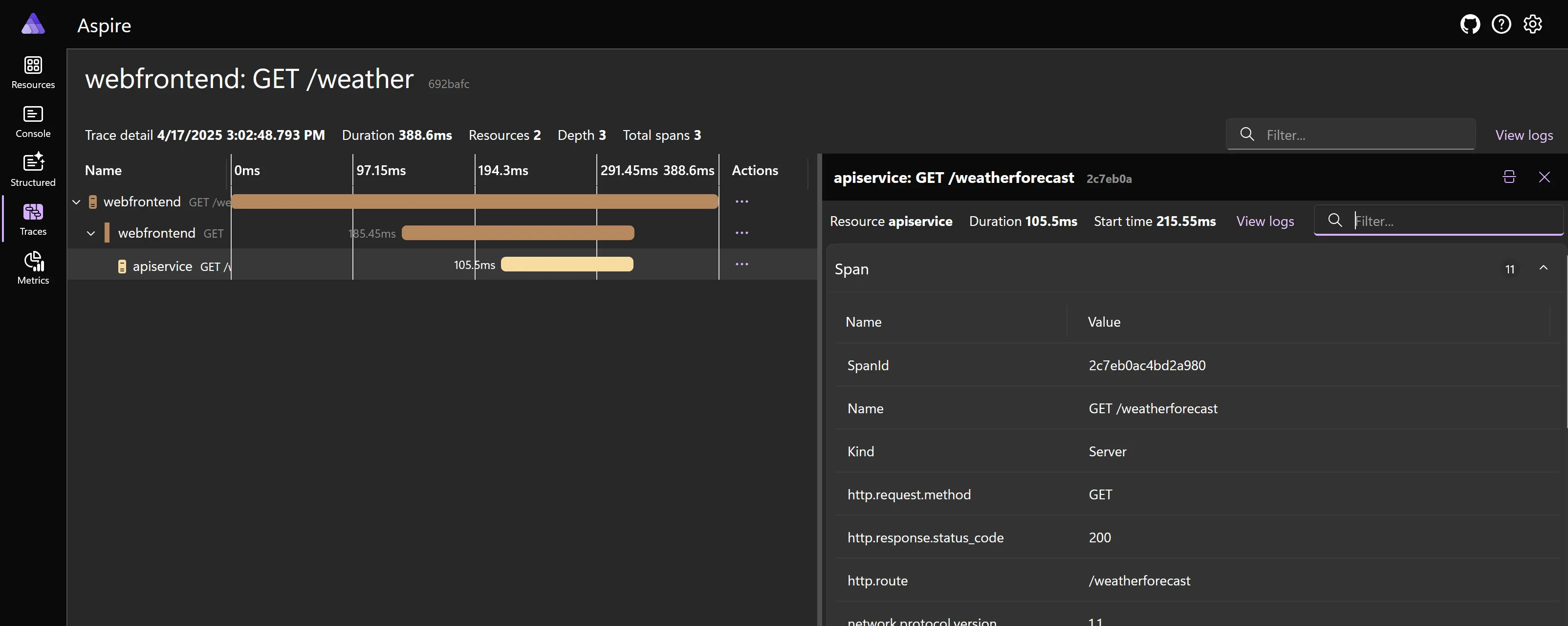Open View logs in the span details pane

(1265, 221)
